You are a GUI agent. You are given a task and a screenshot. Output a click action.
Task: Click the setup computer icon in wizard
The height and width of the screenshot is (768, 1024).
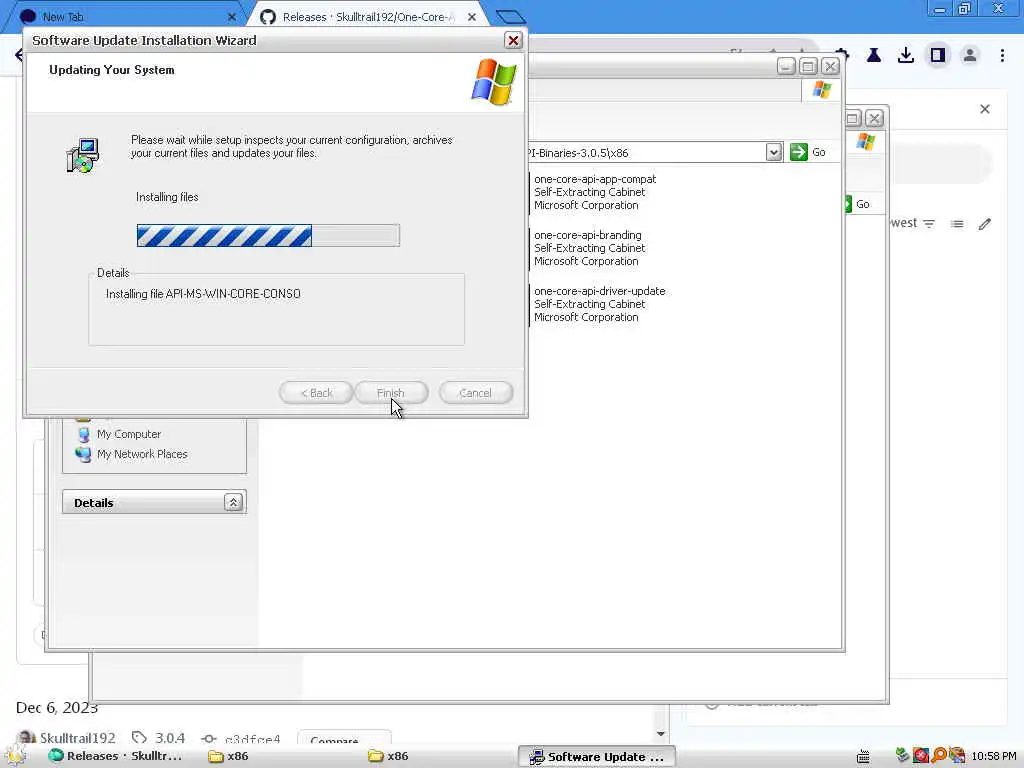82,155
